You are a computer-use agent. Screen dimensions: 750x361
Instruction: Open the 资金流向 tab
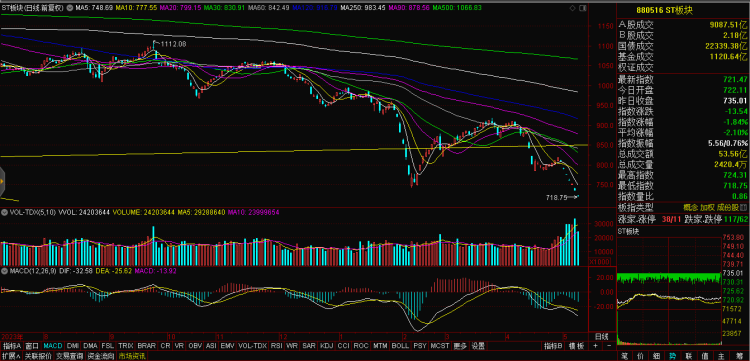(100, 356)
